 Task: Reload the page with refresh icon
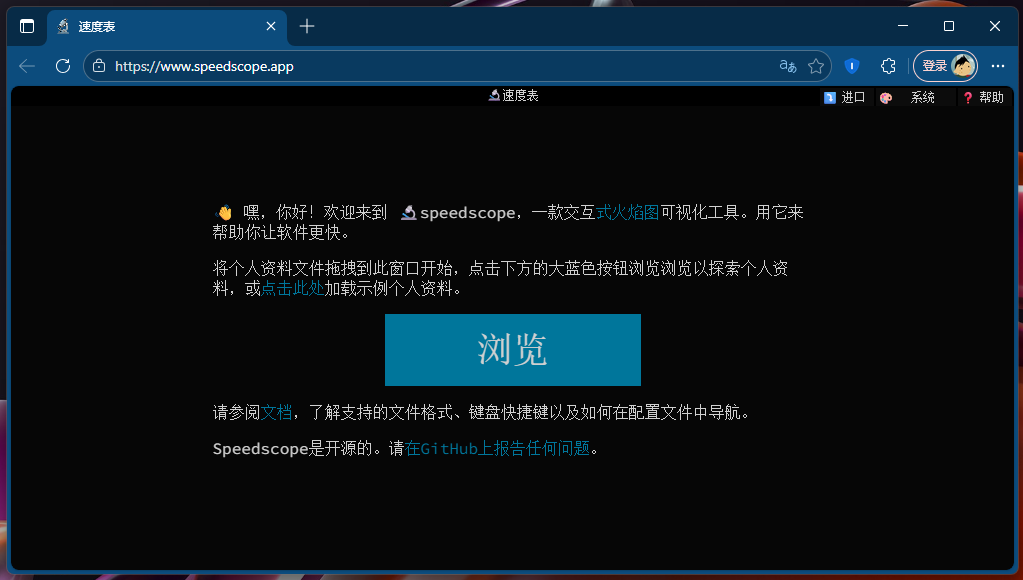(63, 66)
